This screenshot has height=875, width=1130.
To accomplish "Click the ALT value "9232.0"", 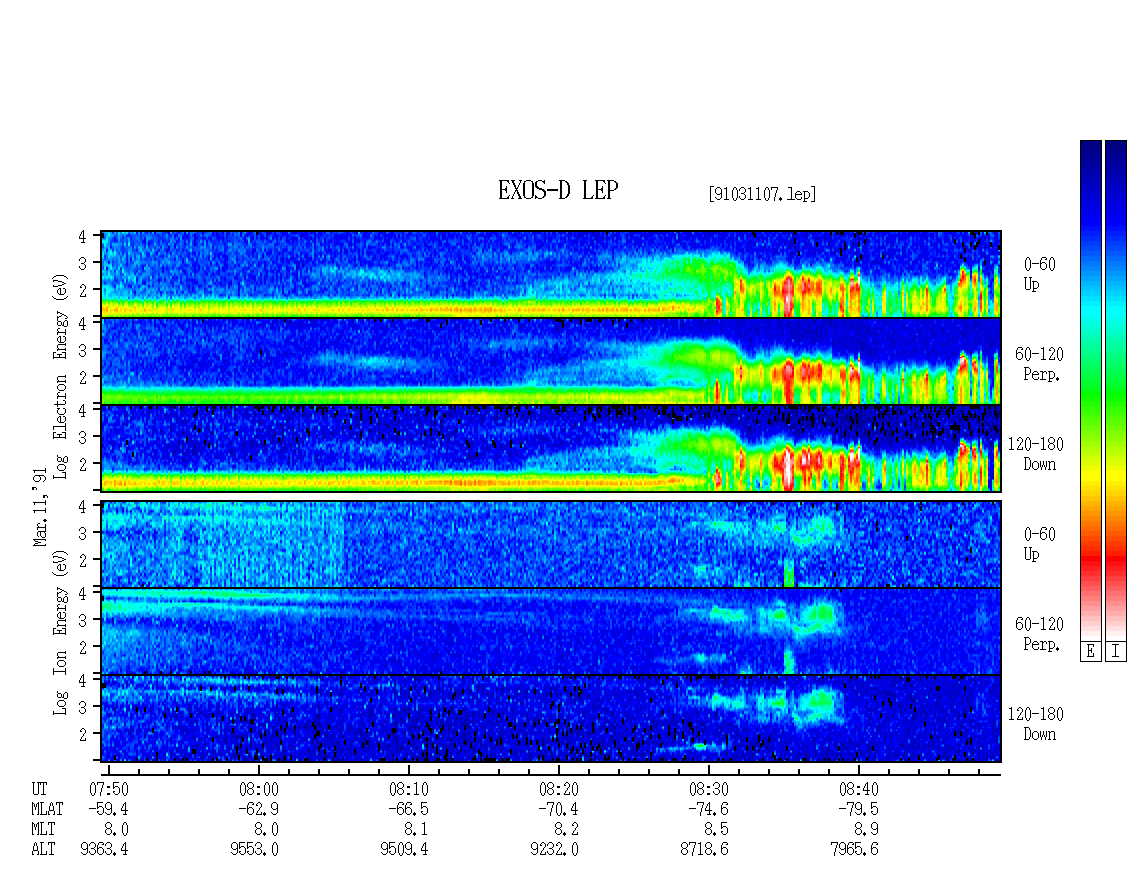I will 554,850.
